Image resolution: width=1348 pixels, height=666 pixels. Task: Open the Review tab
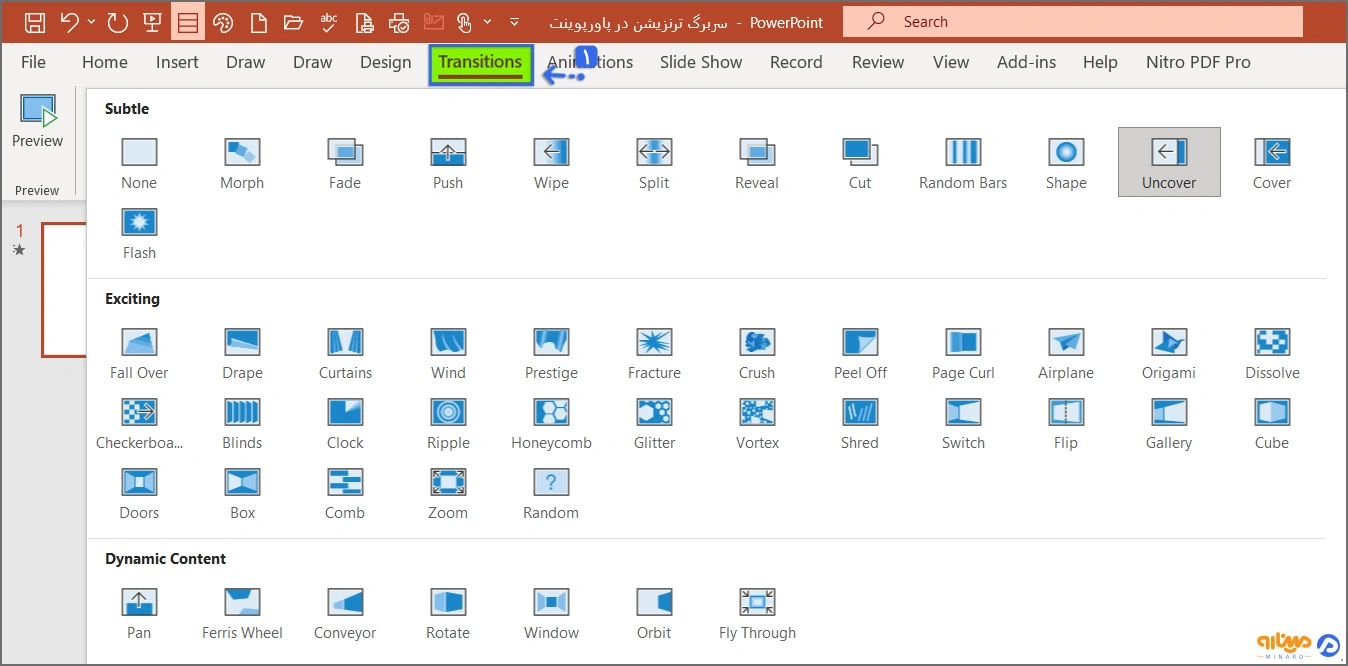tap(878, 62)
